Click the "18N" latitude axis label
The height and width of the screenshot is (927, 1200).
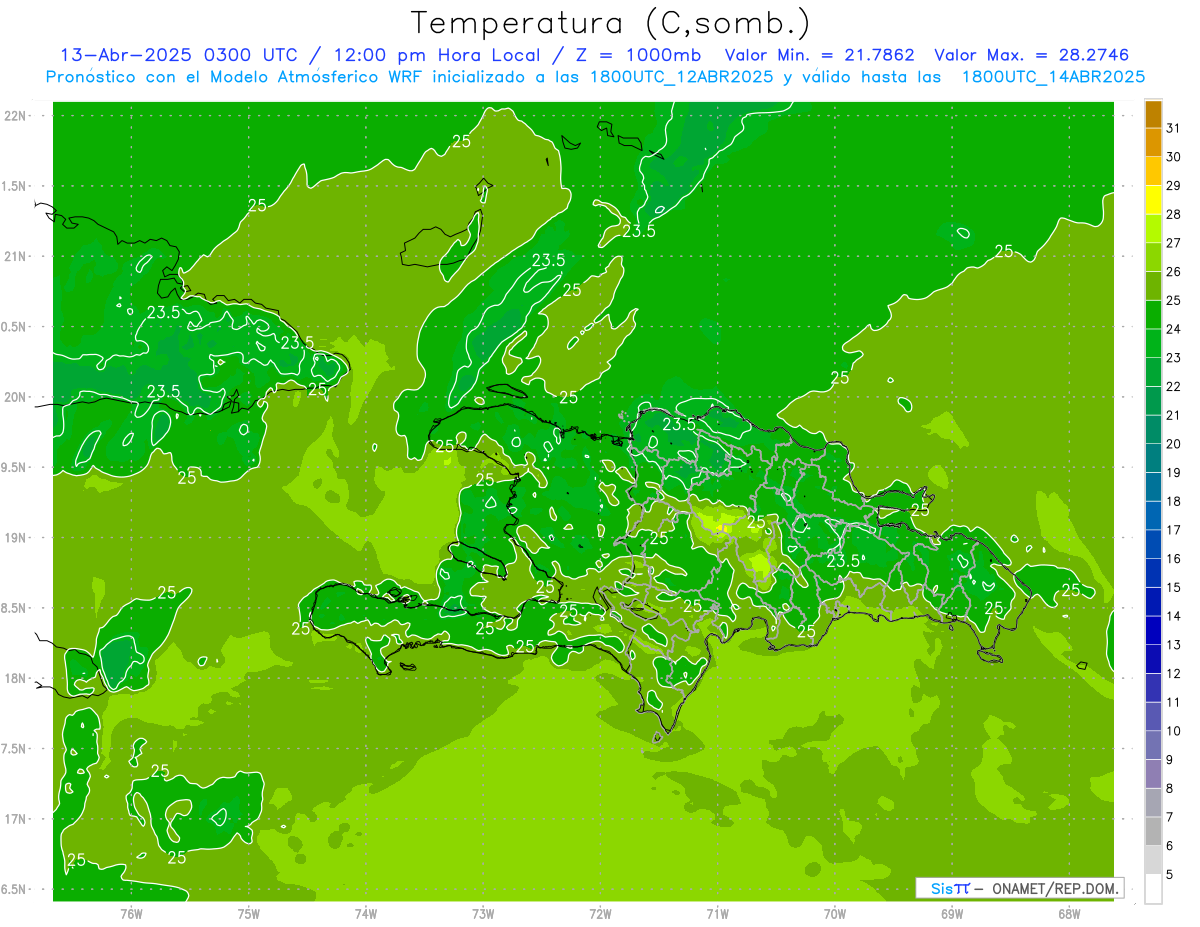[16, 679]
